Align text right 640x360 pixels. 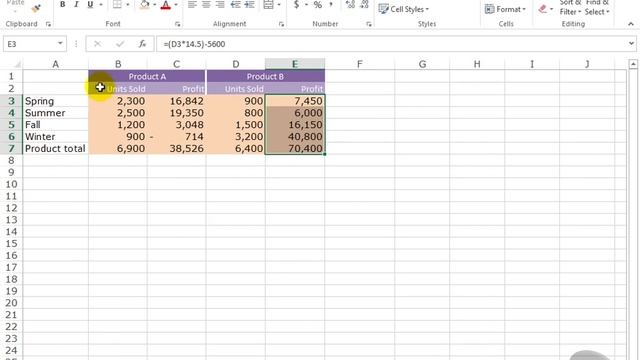[220, 4]
